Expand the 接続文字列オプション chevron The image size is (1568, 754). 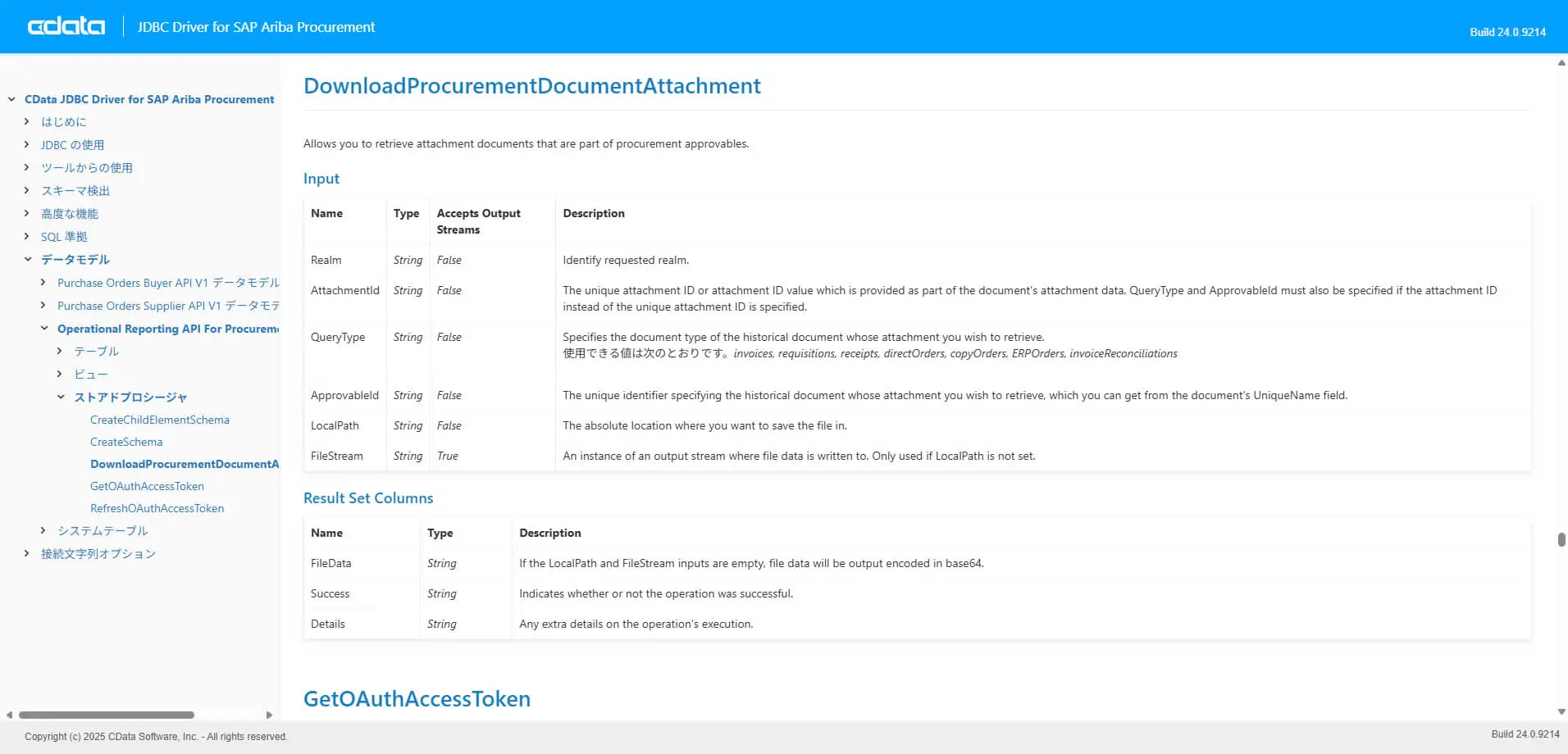pos(27,553)
